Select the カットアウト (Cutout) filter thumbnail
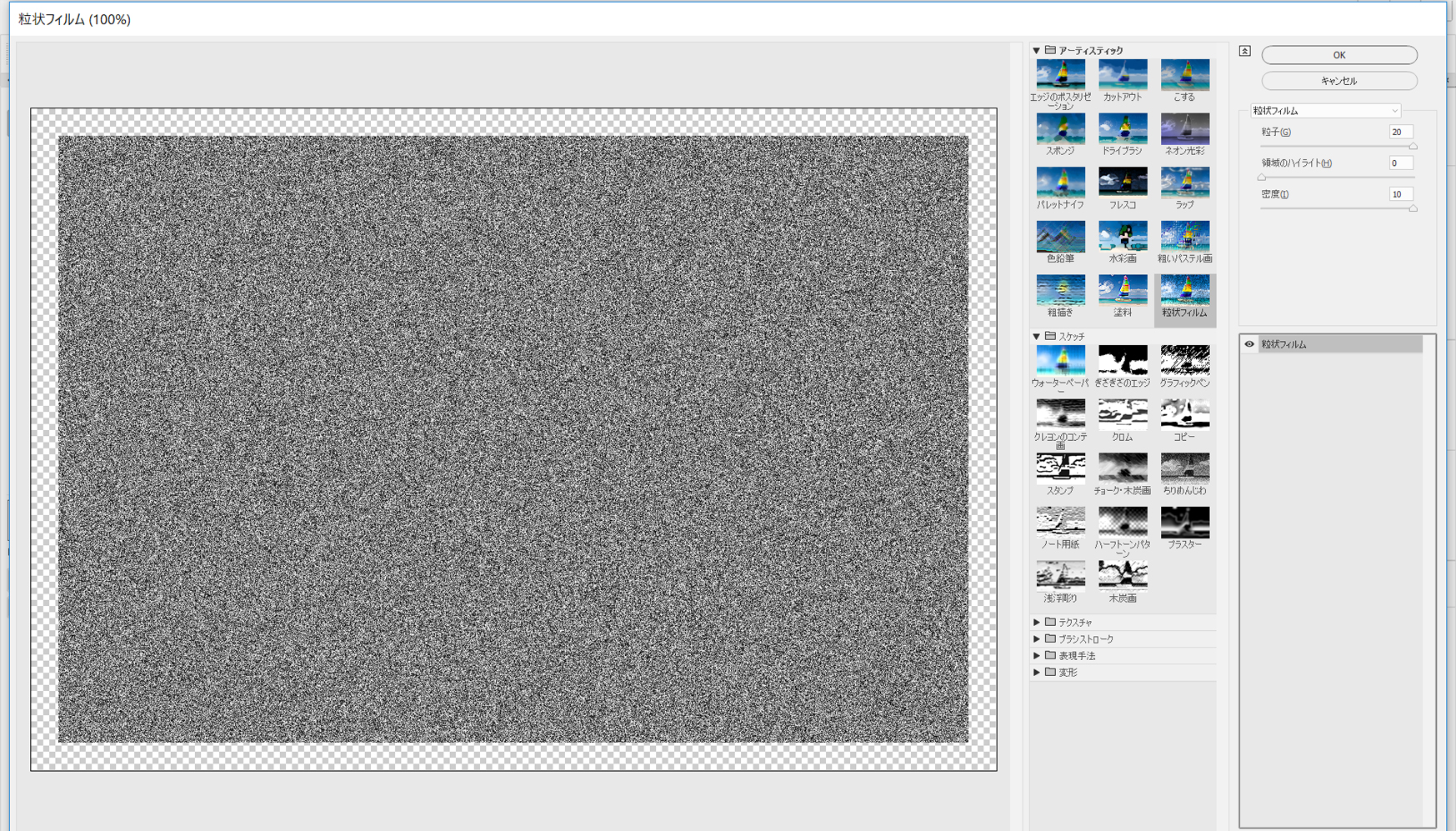The width and height of the screenshot is (1456, 831). pyautogui.click(x=1122, y=76)
